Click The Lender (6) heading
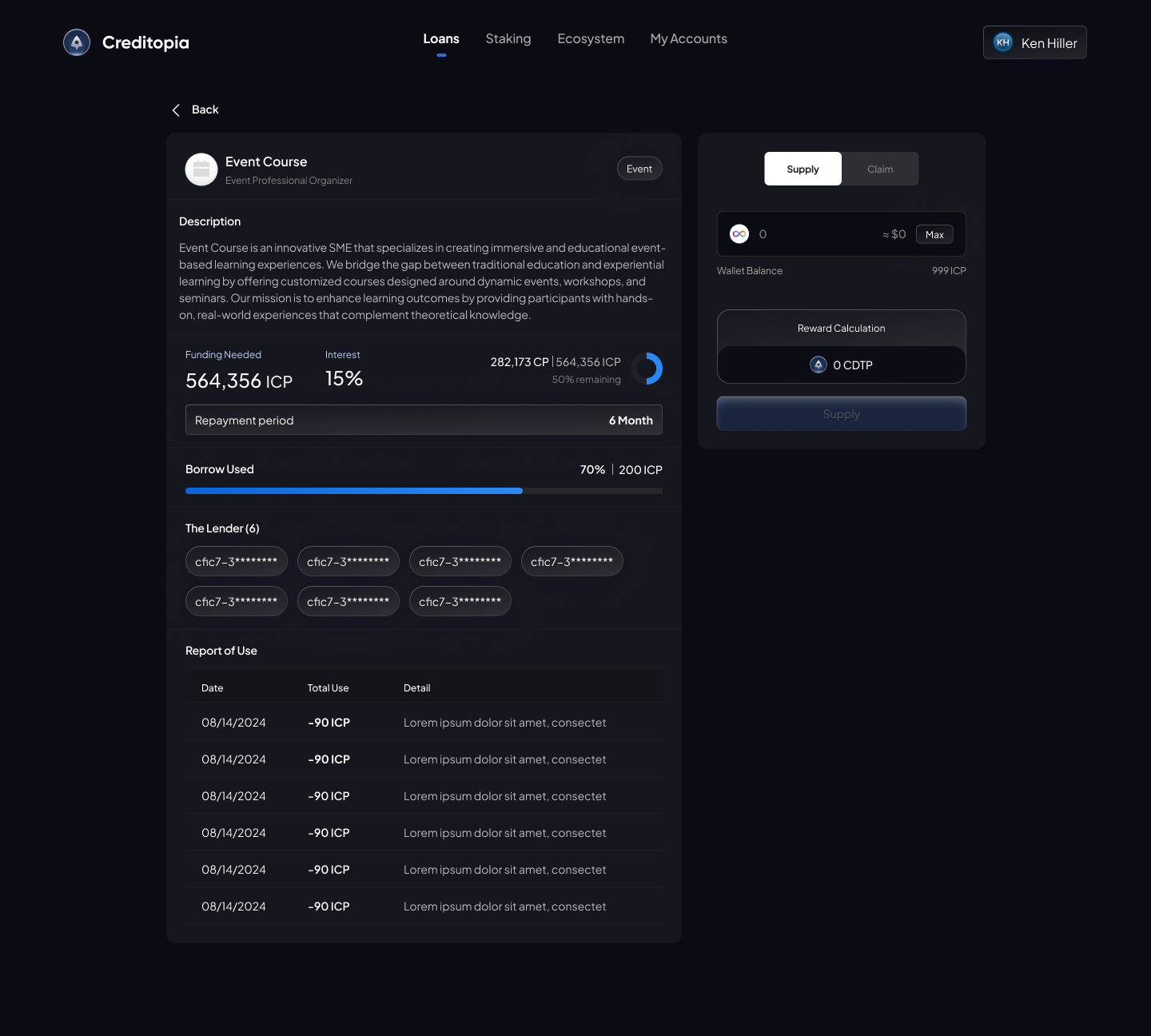This screenshot has height=1036, width=1151. click(222, 528)
